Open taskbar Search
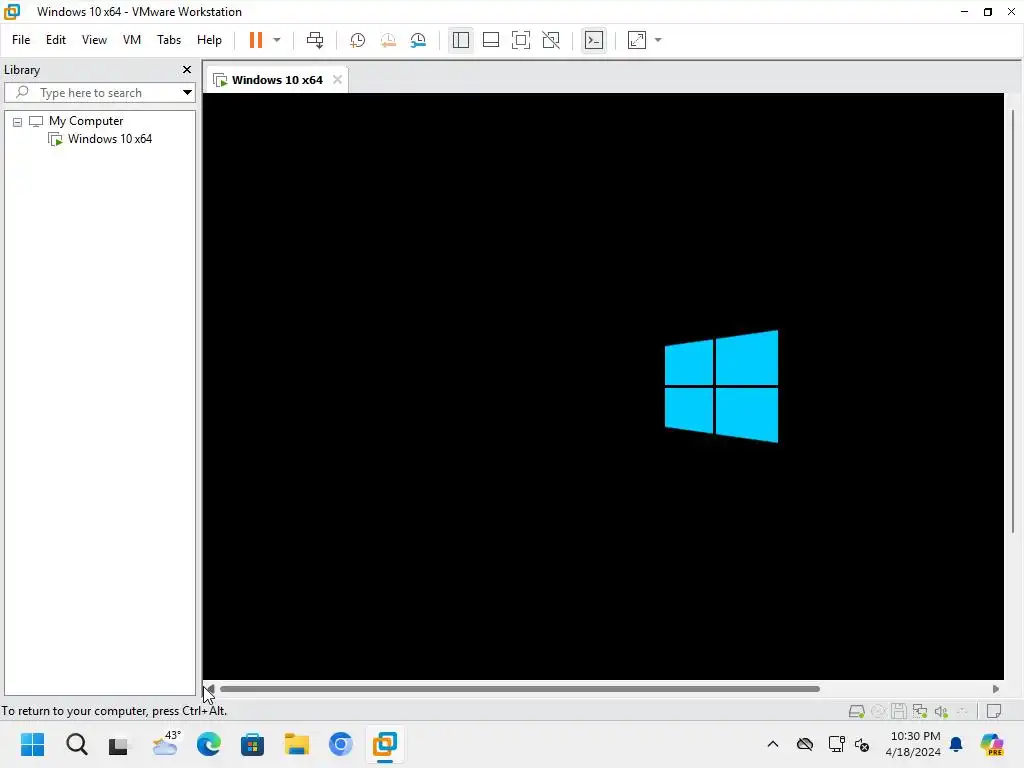 click(x=76, y=744)
